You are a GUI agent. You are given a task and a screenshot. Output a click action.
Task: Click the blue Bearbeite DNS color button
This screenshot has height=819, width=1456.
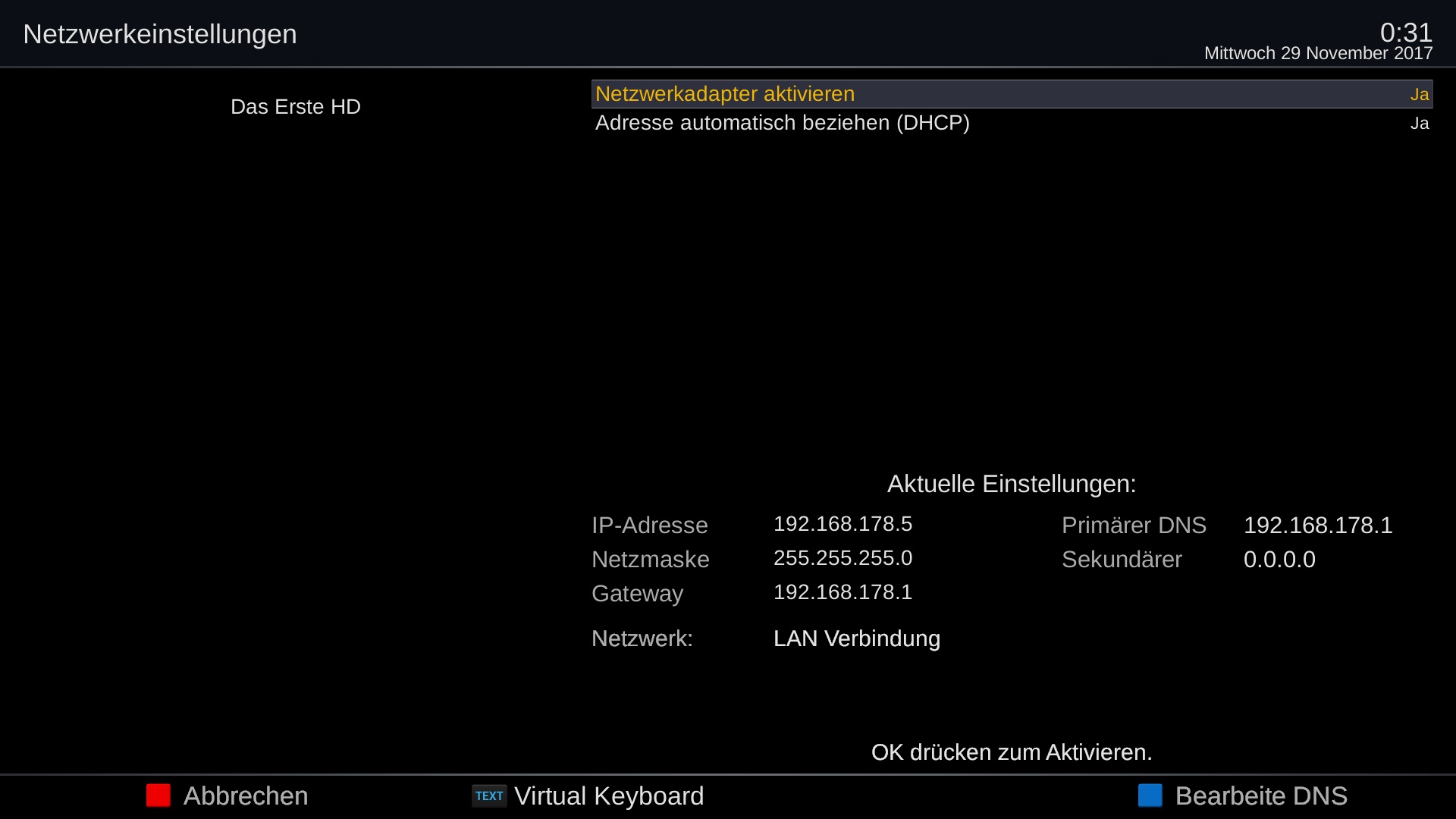pos(1150,795)
